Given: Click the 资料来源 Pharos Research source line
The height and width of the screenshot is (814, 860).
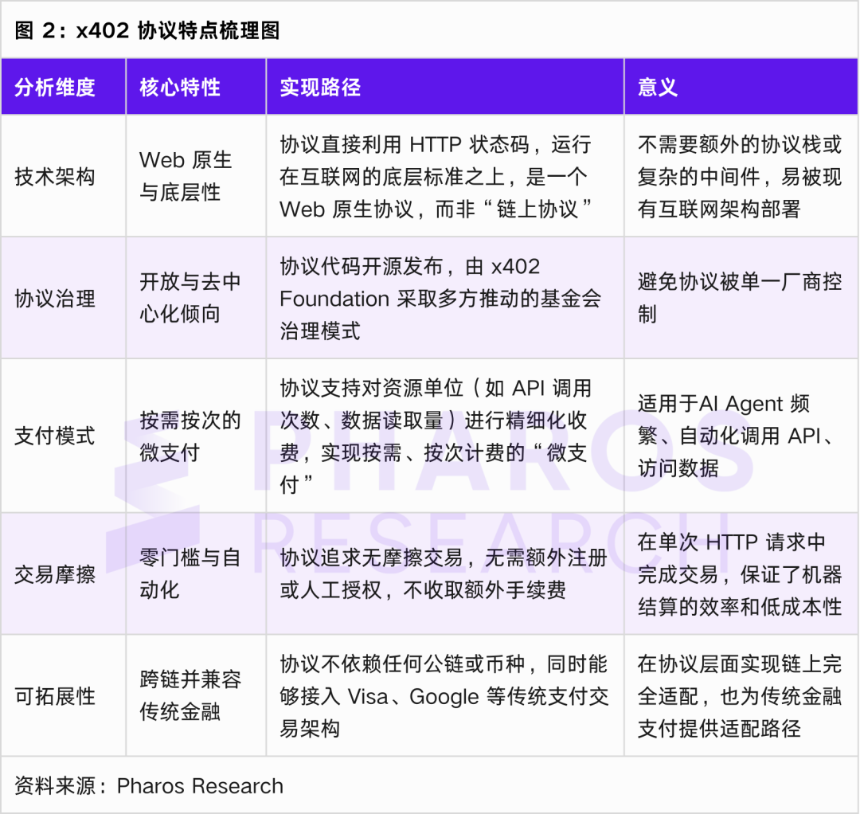Looking at the screenshot, I should click(x=149, y=786).
